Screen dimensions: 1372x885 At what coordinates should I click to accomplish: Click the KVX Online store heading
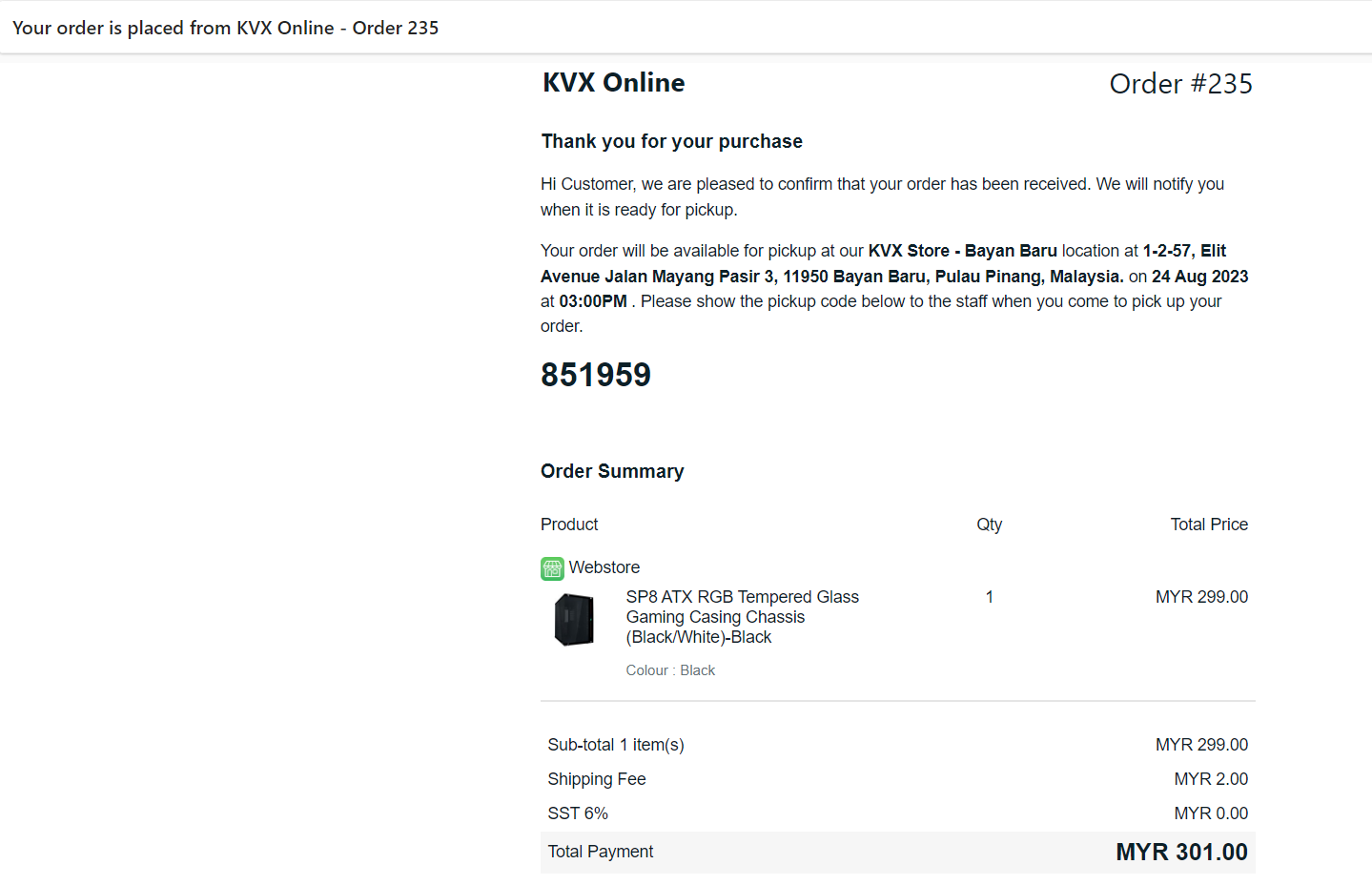pos(613,83)
